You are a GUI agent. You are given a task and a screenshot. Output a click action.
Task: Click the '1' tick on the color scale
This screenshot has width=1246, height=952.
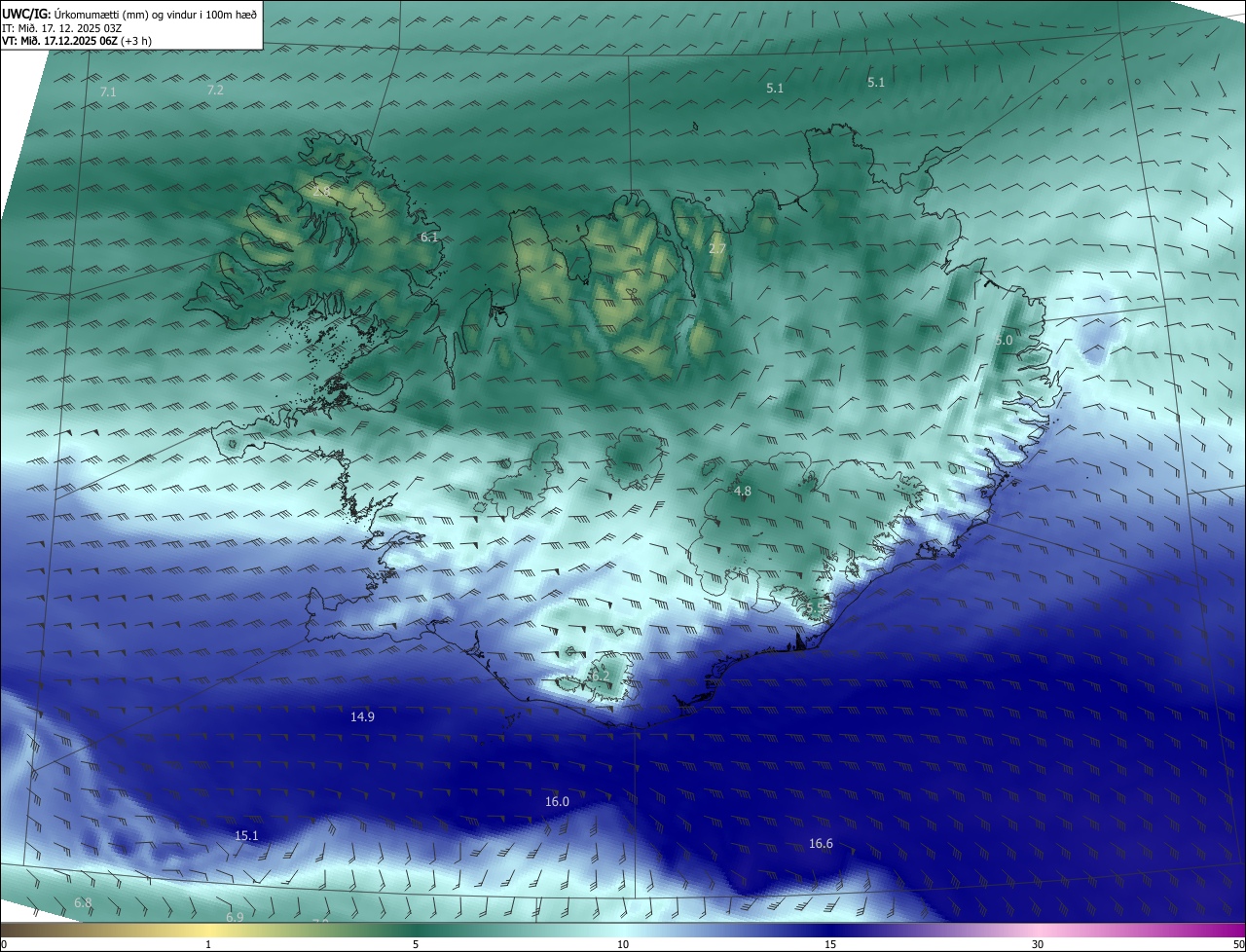208,944
